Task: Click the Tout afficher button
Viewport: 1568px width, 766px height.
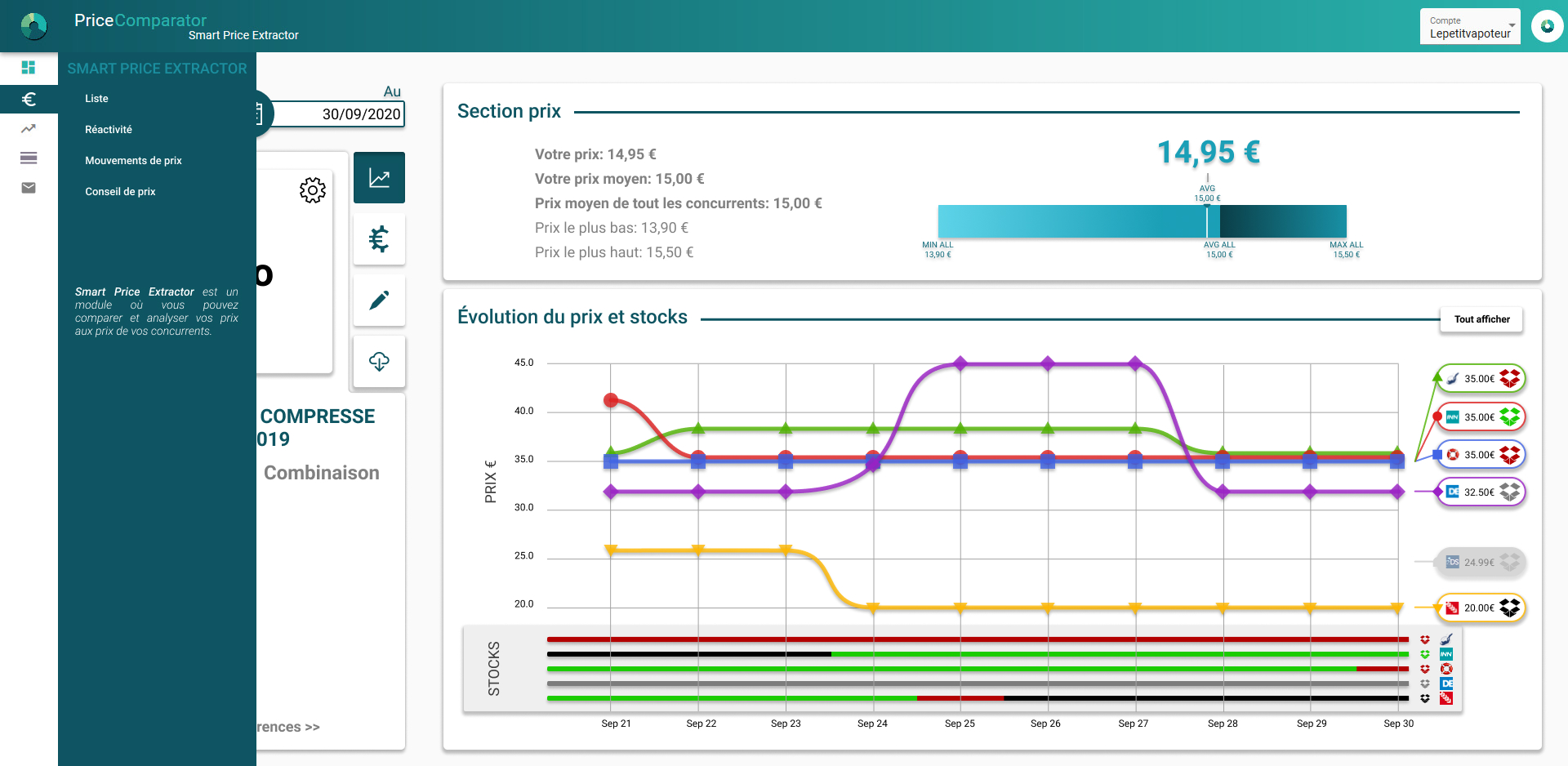Action: tap(1481, 319)
